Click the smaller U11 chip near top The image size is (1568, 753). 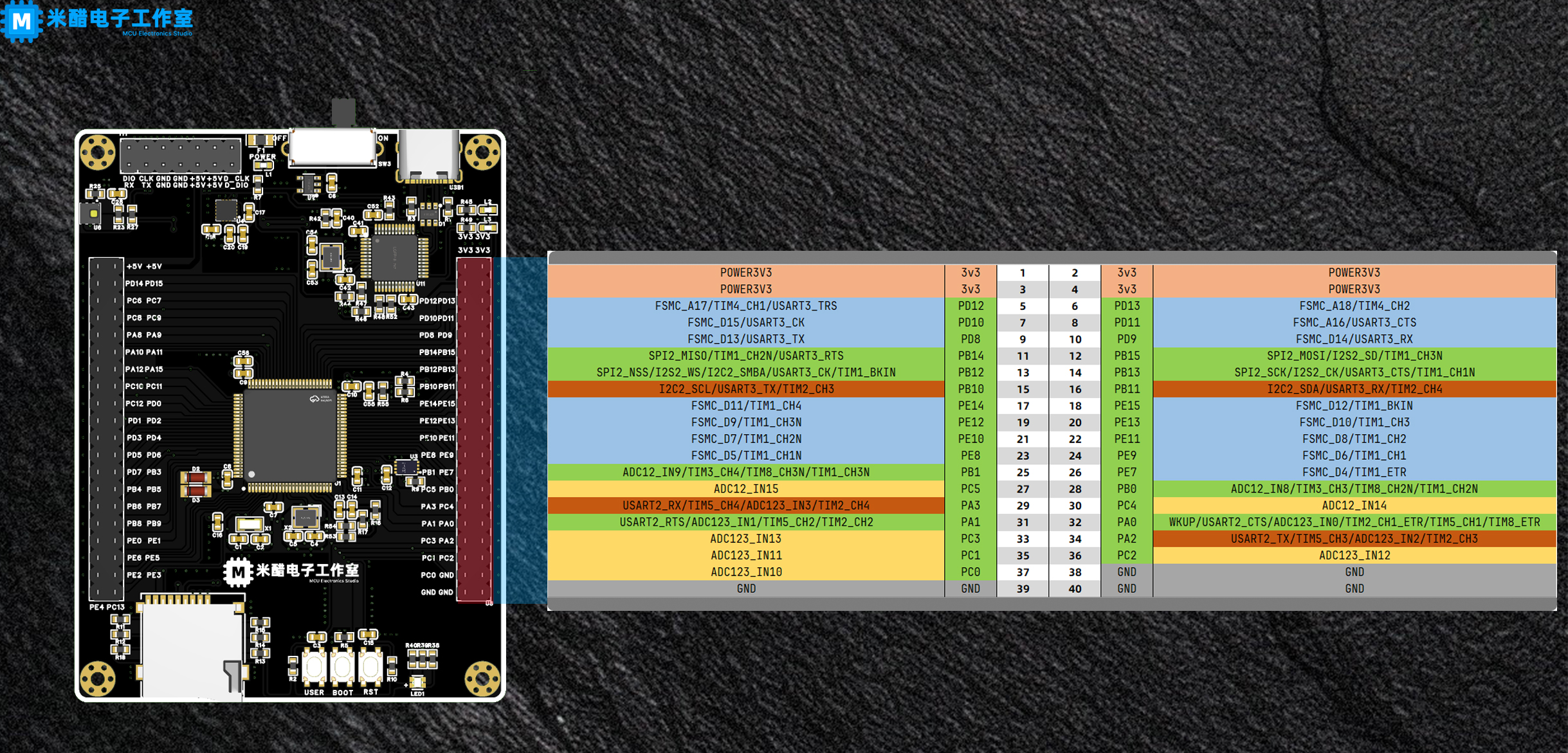[x=394, y=259]
